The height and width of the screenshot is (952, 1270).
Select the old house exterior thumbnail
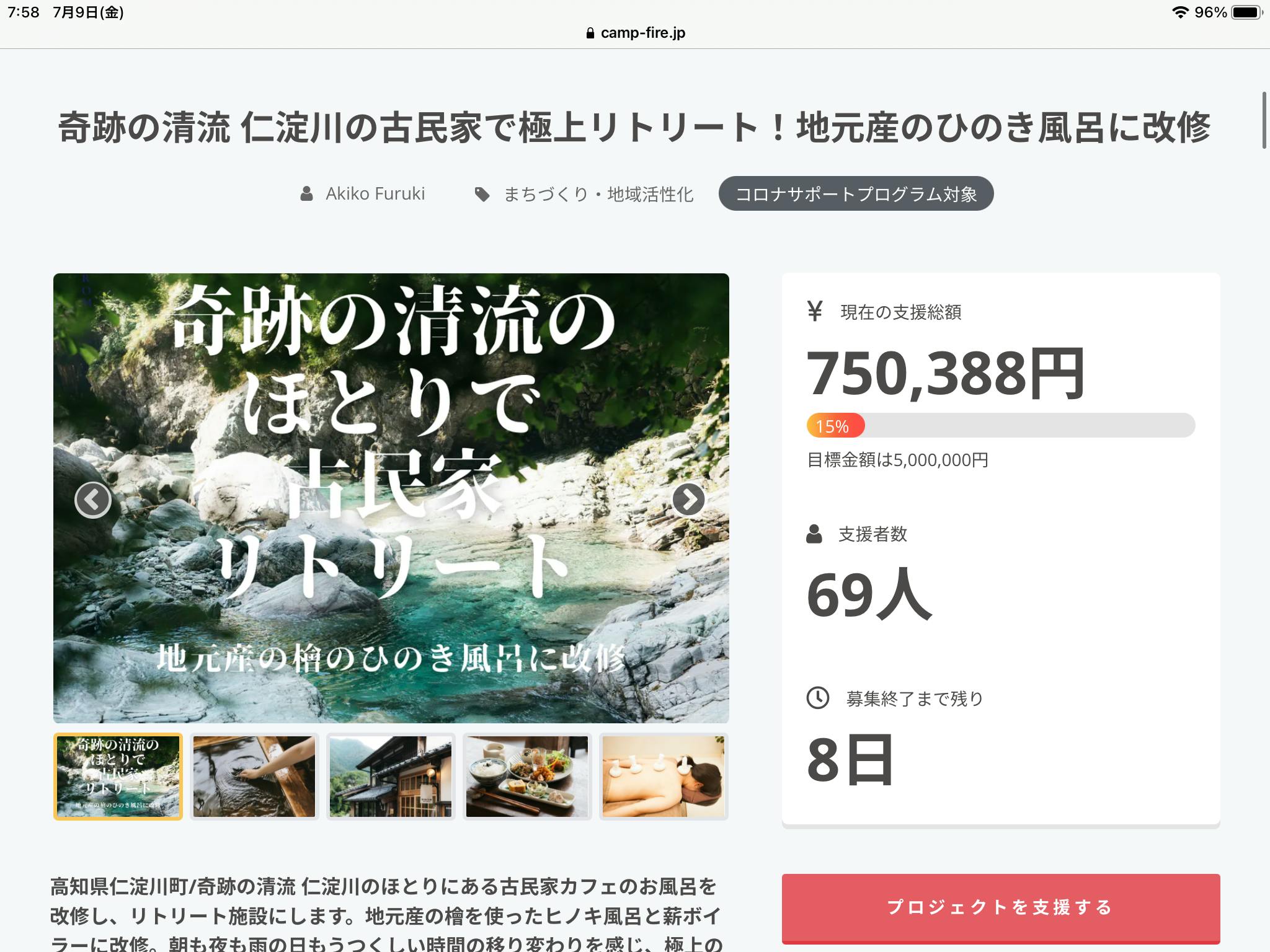coord(391,777)
